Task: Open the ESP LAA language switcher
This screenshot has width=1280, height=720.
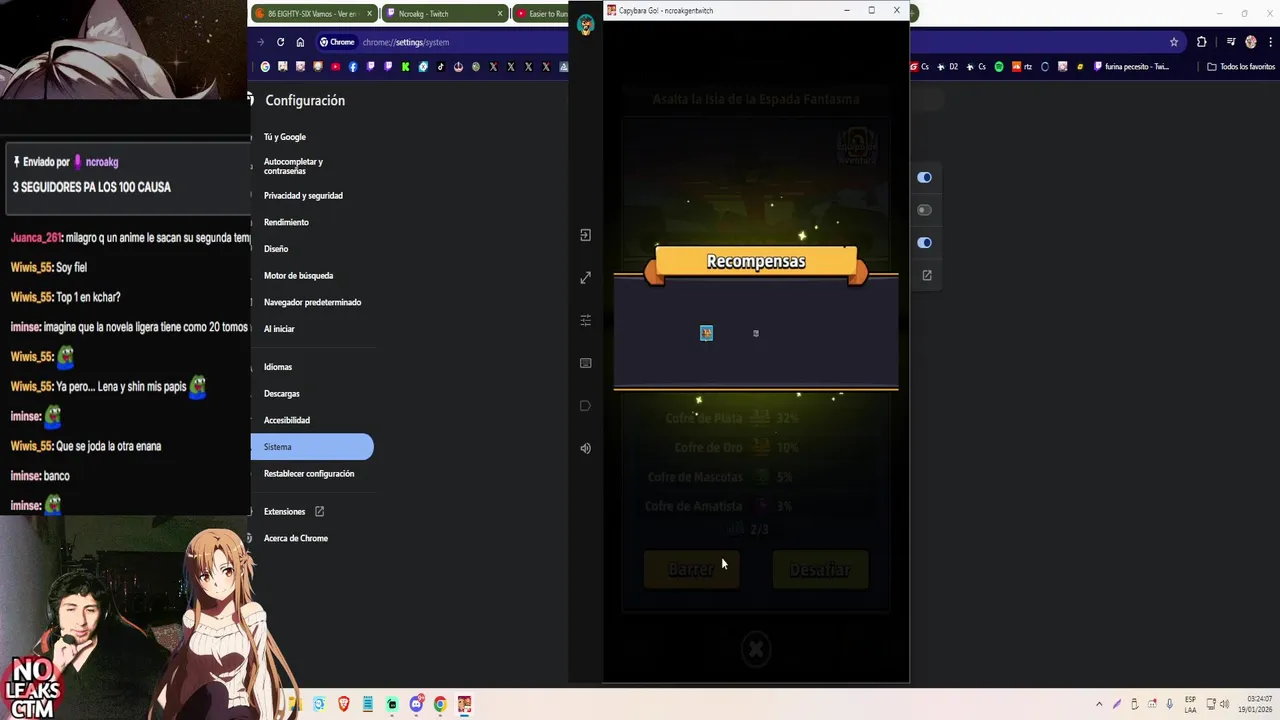Action: [x=1190, y=704]
